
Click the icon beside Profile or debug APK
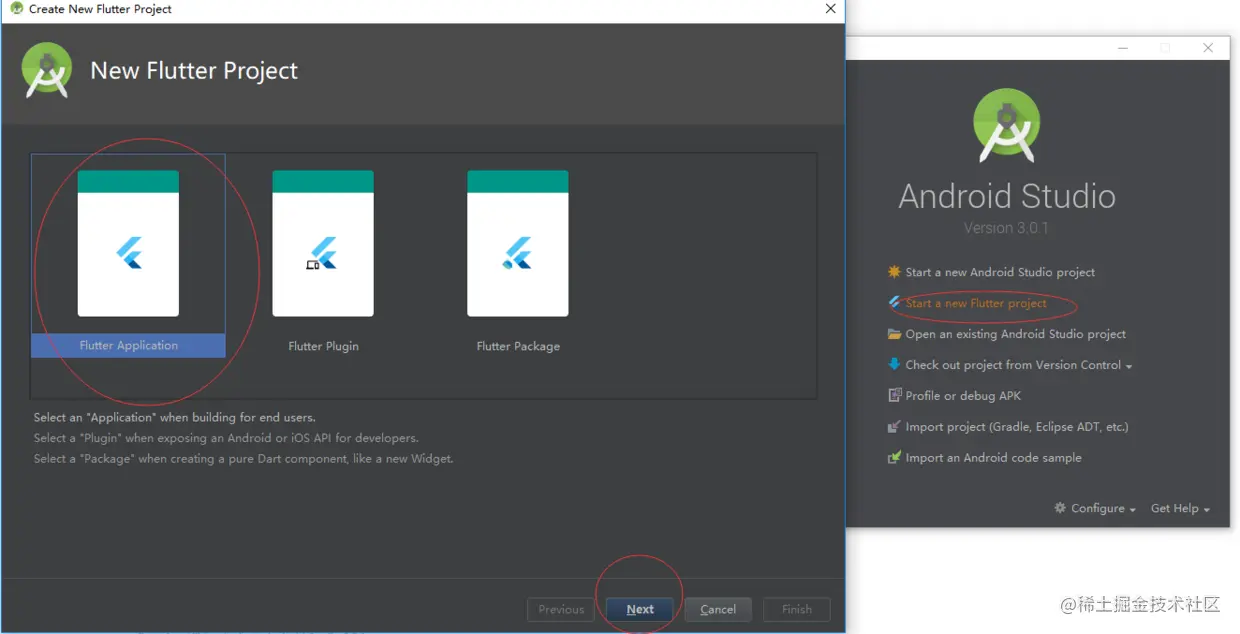pyautogui.click(x=894, y=396)
